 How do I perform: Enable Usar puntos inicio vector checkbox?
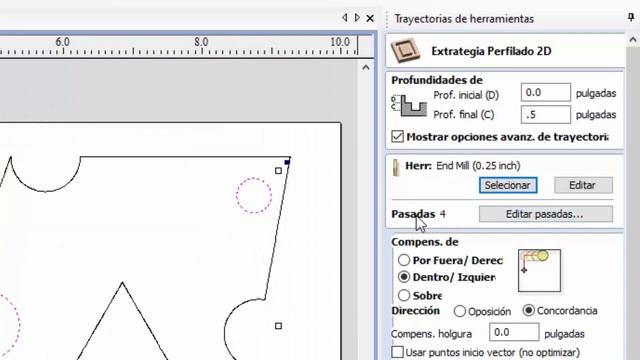click(x=397, y=352)
